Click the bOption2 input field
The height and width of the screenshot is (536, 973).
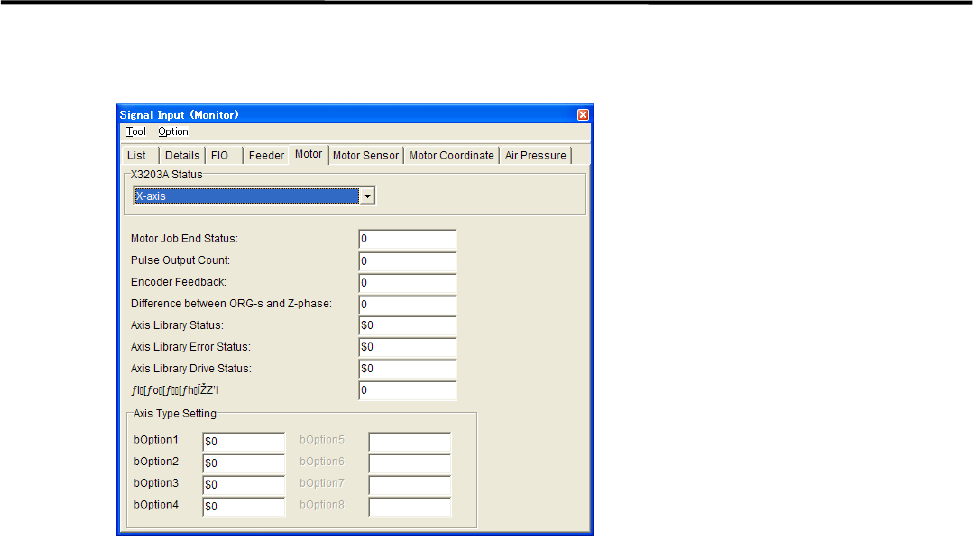[x=243, y=463]
